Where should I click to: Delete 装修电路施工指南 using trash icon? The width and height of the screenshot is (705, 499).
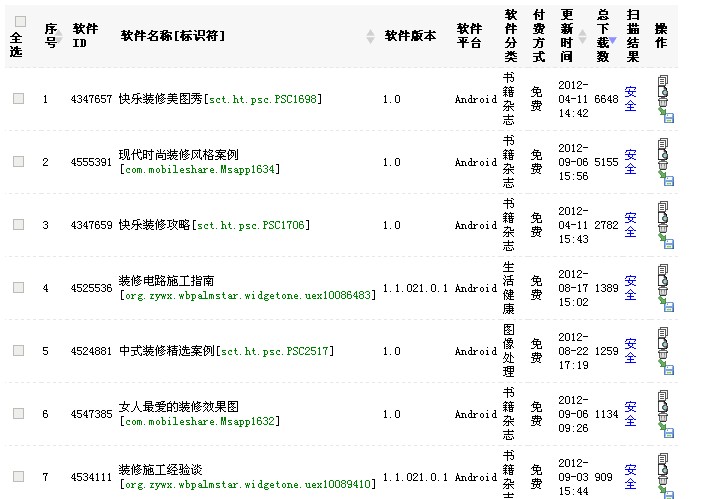(x=662, y=292)
